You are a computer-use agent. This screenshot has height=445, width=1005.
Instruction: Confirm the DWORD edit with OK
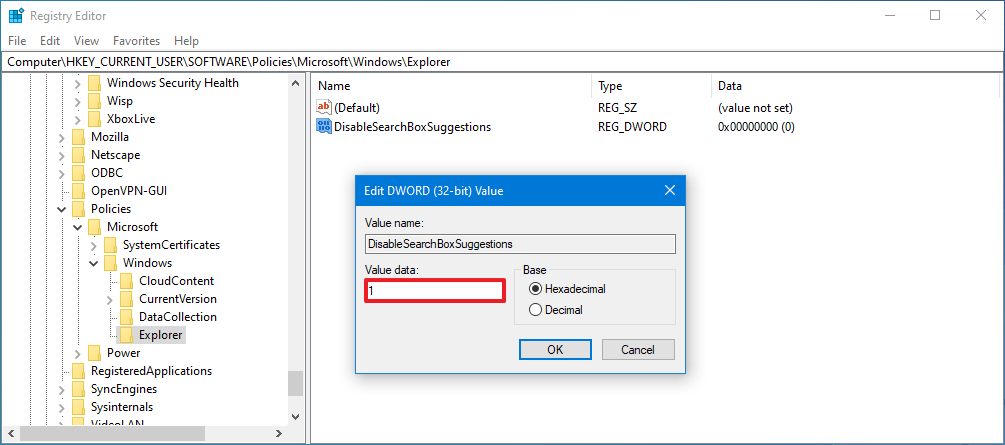(555, 349)
